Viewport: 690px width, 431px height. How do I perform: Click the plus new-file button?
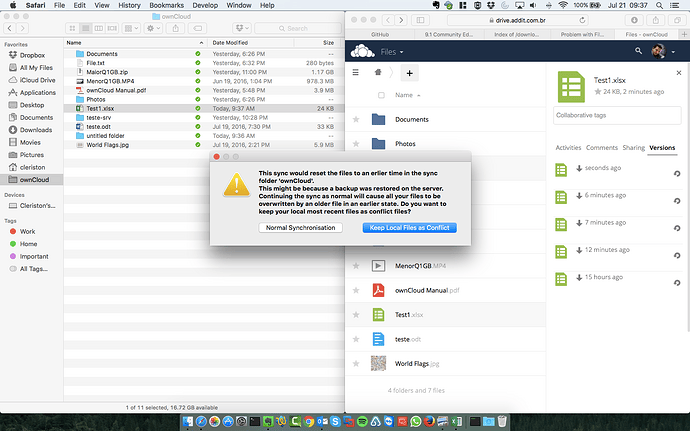[x=410, y=73]
